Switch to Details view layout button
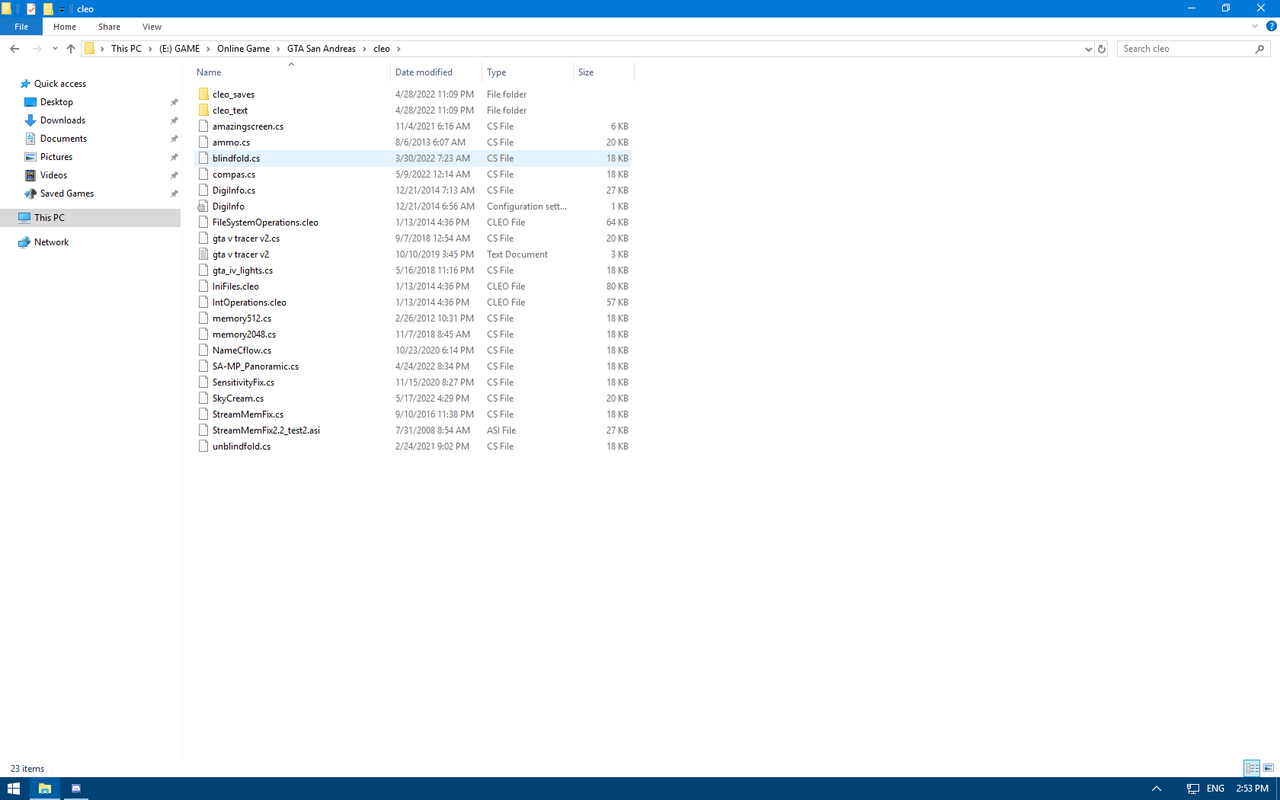The image size is (1280, 800). click(x=1252, y=768)
